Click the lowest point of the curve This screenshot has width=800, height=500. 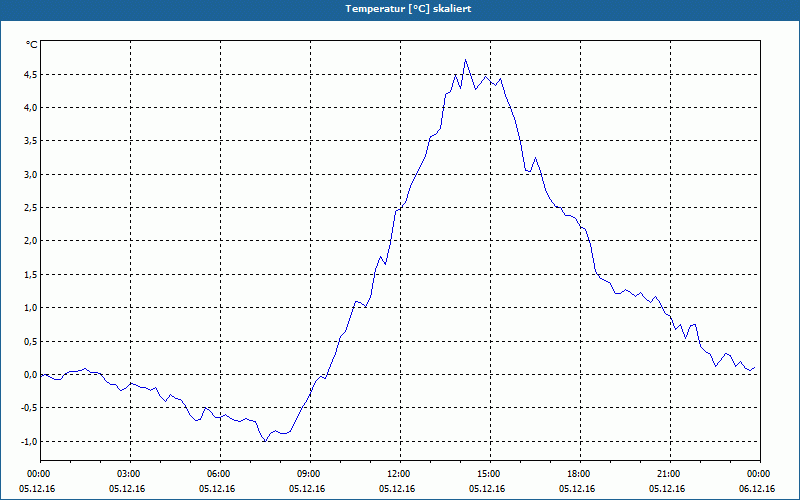tap(265, 441)
